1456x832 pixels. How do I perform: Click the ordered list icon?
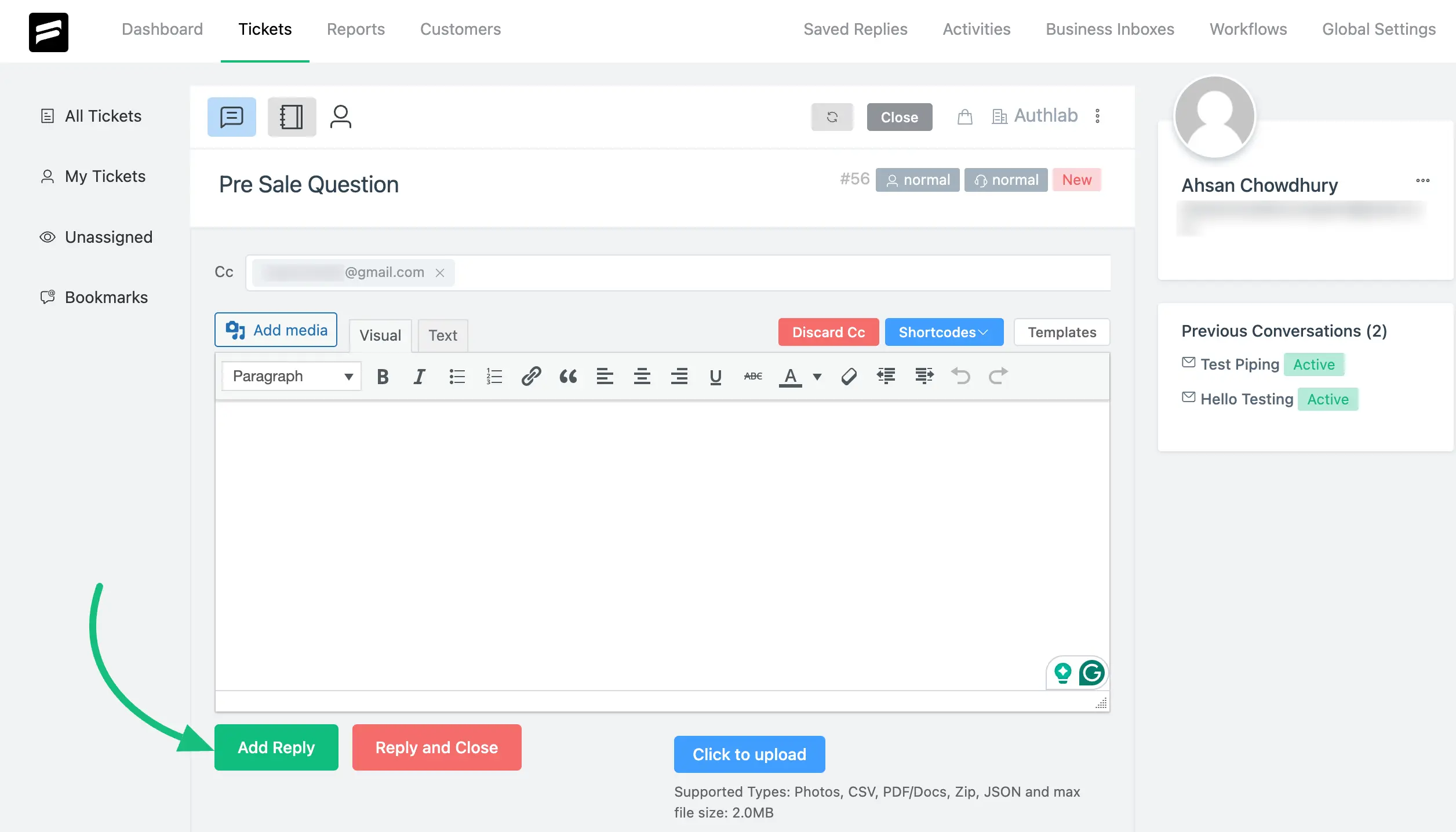point(494,375)
